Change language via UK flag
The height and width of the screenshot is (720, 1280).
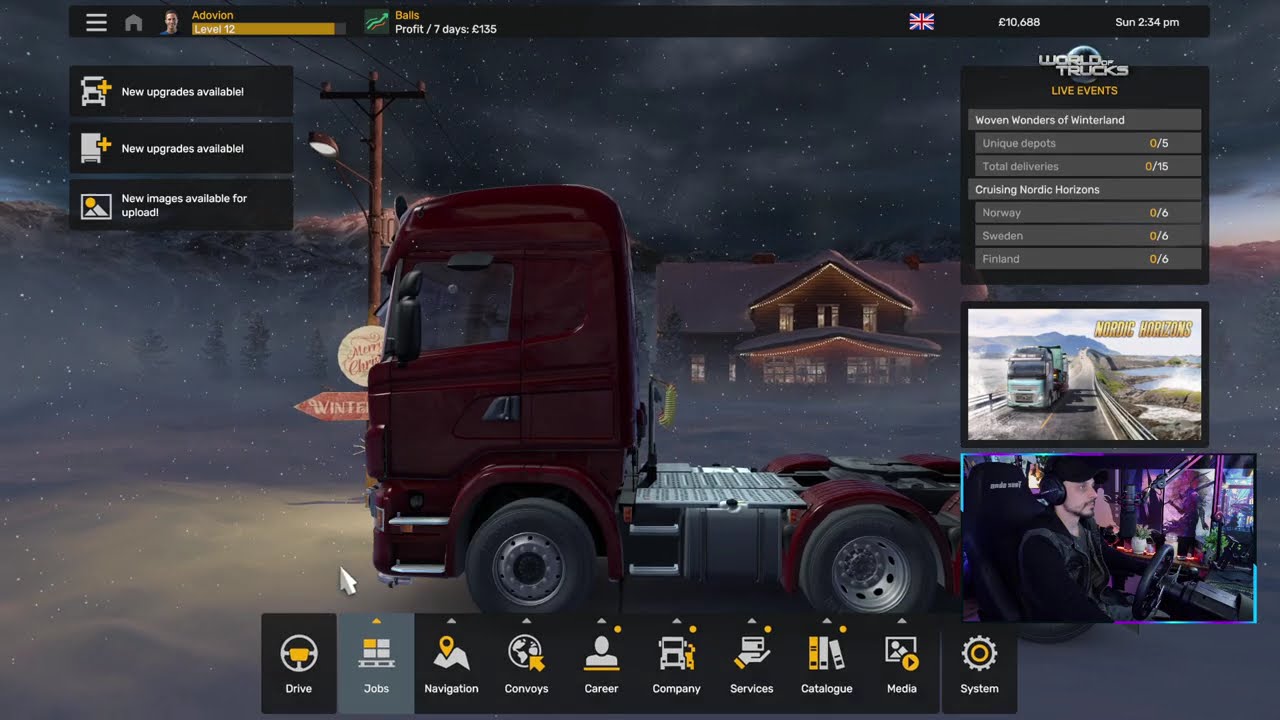921,22
